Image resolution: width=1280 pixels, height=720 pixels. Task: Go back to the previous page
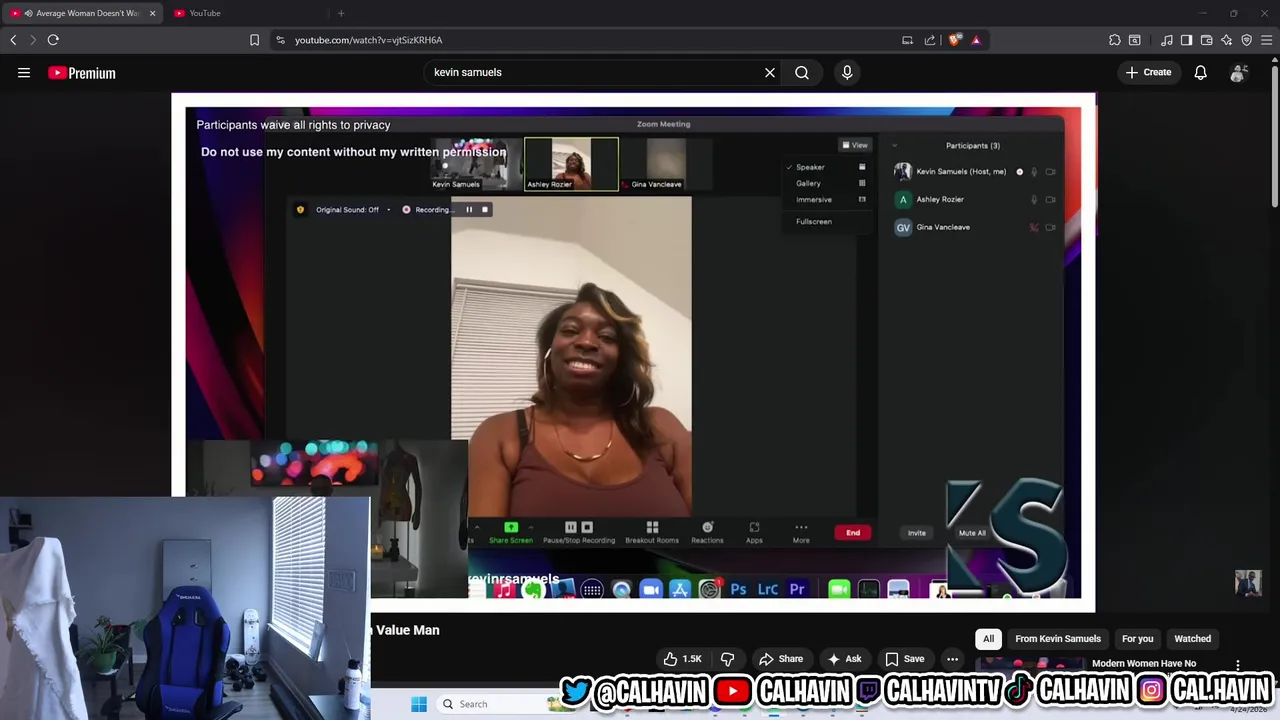coord(13,40)
